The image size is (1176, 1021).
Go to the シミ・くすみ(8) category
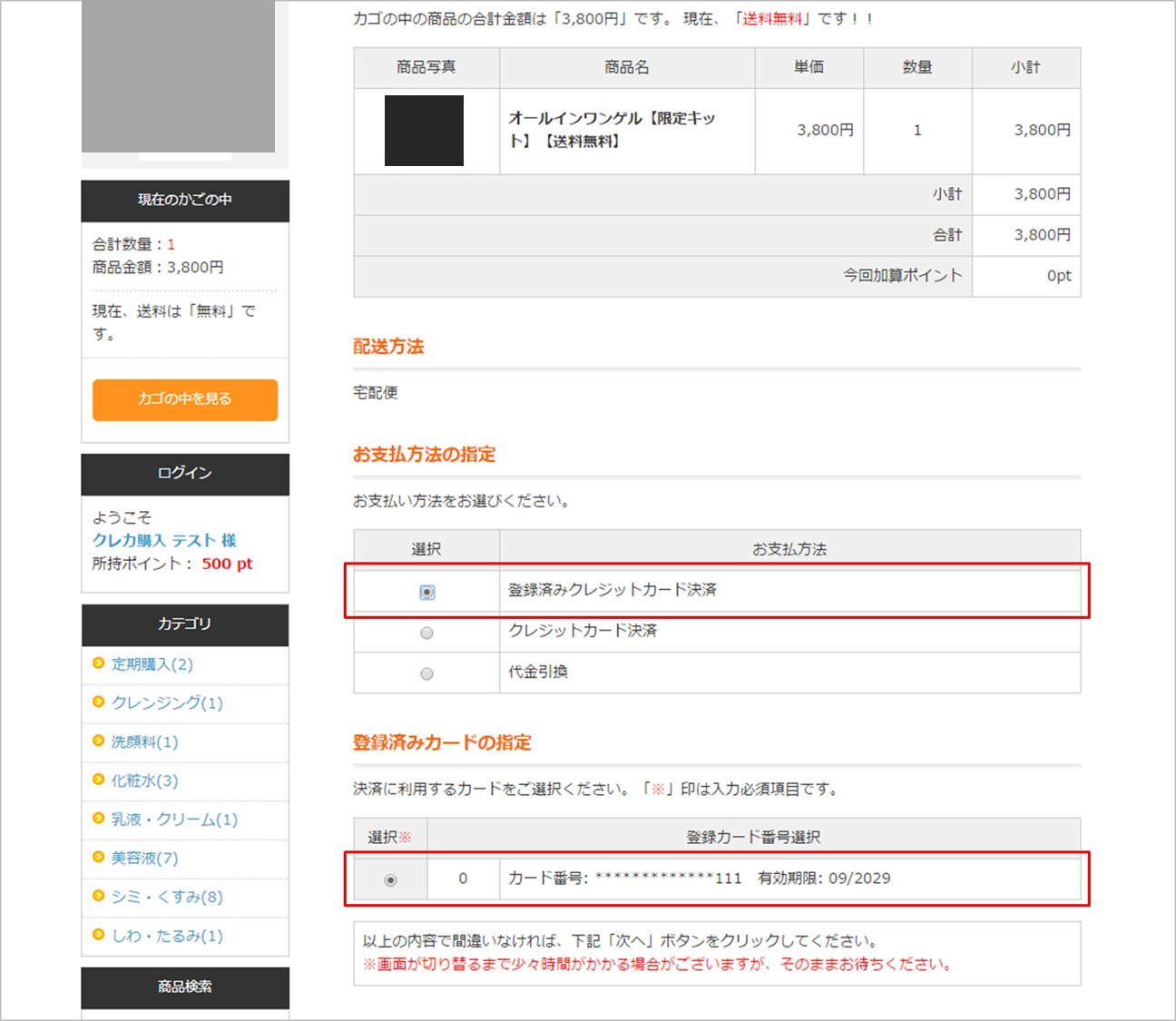[167, 897]
